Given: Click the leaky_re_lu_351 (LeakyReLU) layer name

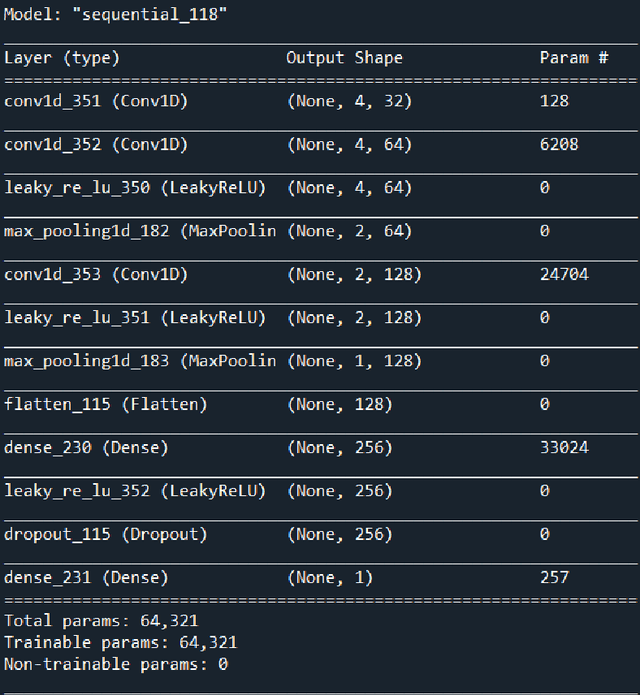Looking at the screenshot, I should (135, 317).
